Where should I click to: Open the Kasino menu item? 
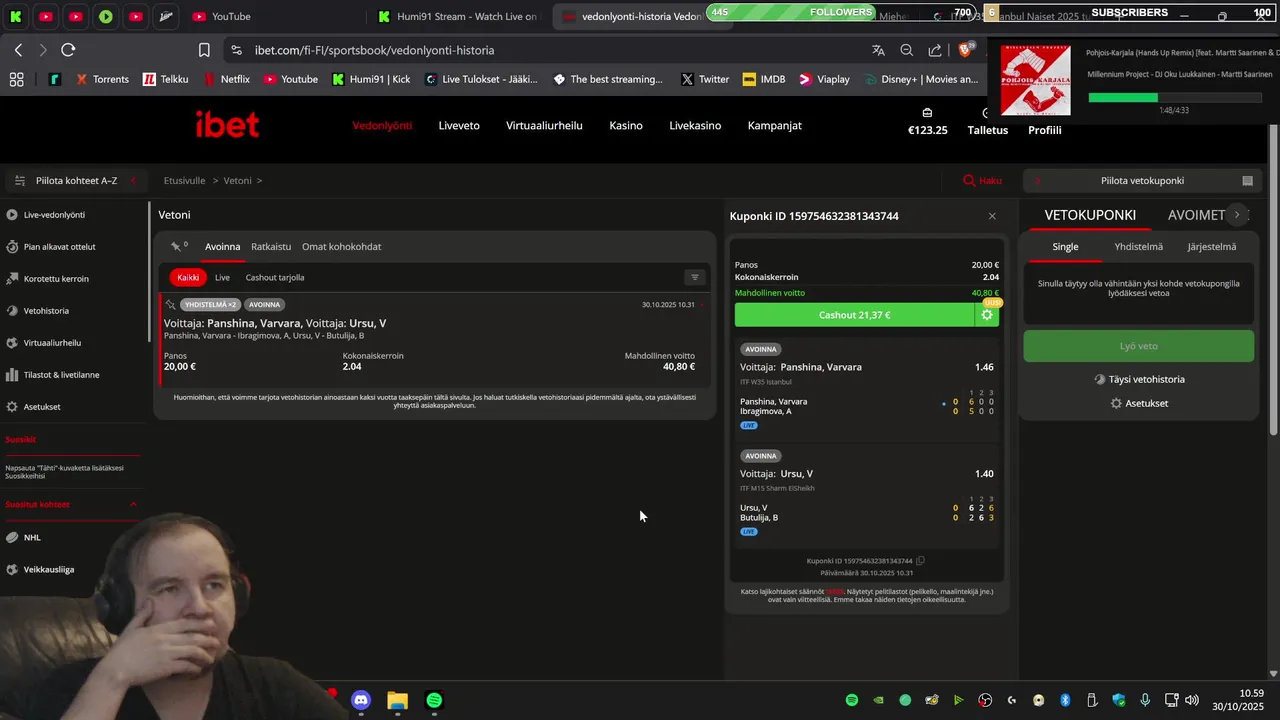click(626, 125)
